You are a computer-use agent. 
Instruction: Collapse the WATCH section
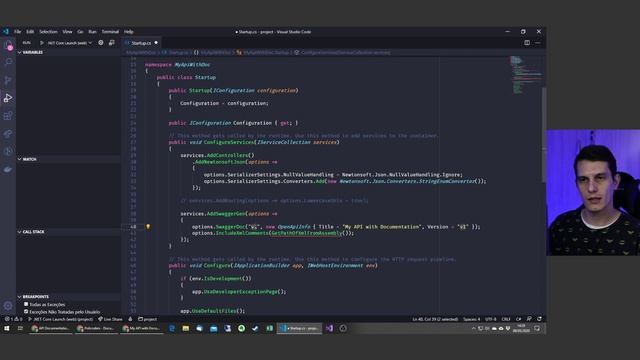[x=68, y=159]
